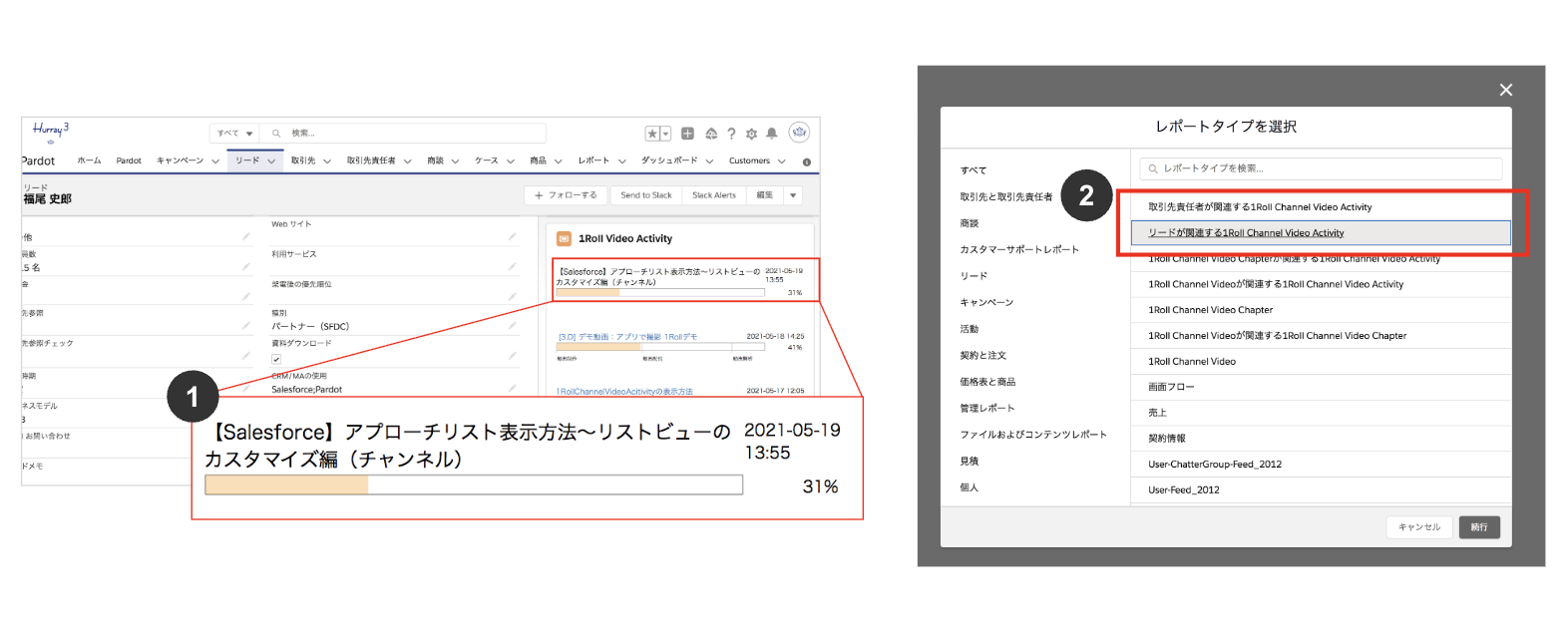Click the Trailhead guidance cloud icon
The width and height of the screenshot is (1568, 636).
tap(711, 134)
